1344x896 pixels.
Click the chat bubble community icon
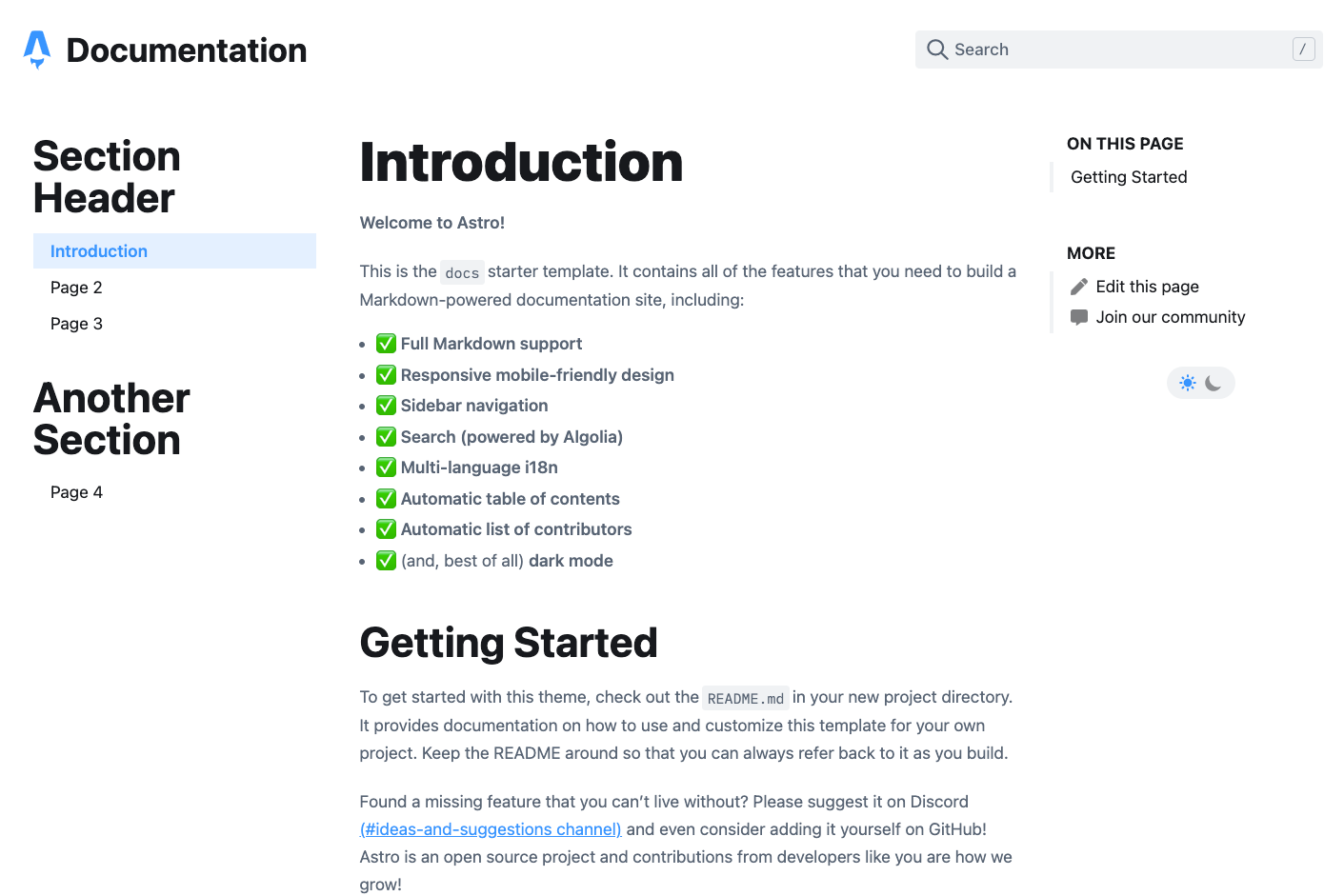1079,317
